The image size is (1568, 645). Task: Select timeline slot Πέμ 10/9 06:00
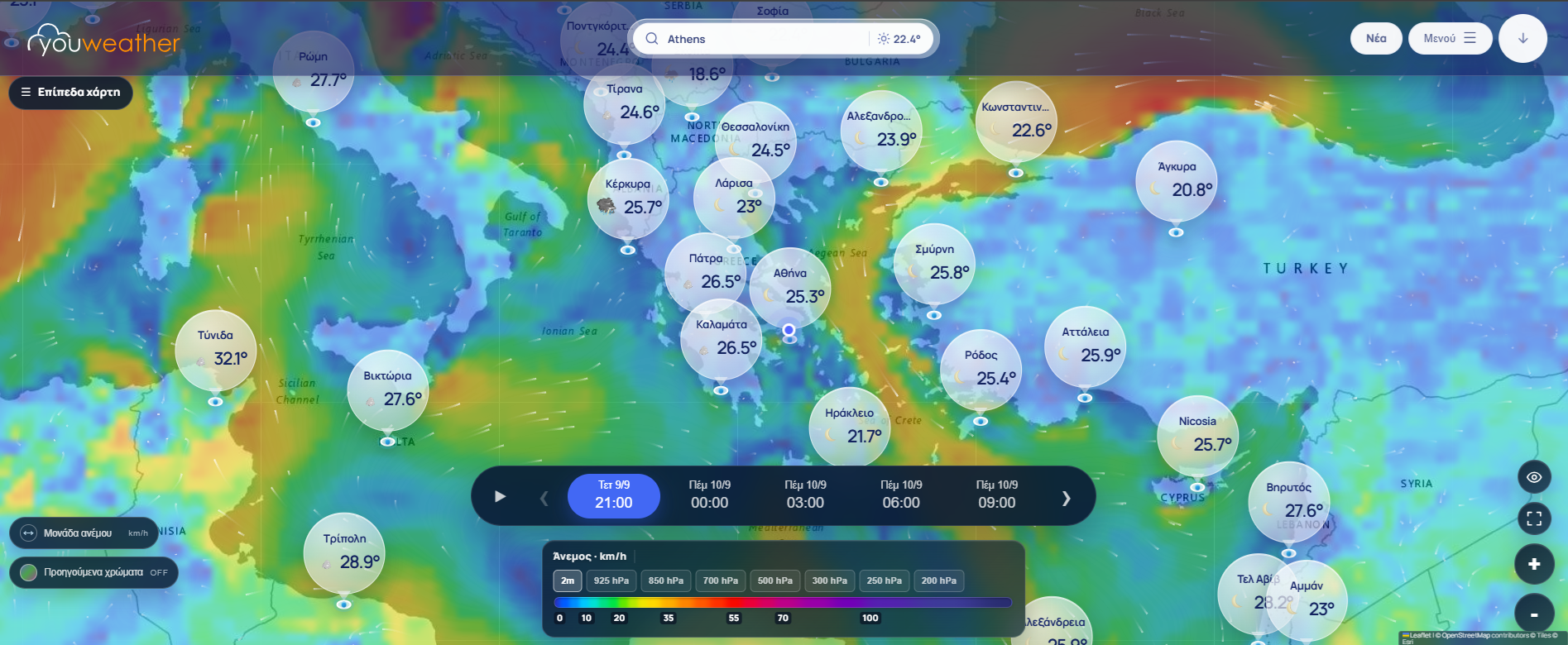(x=901, y=495)
